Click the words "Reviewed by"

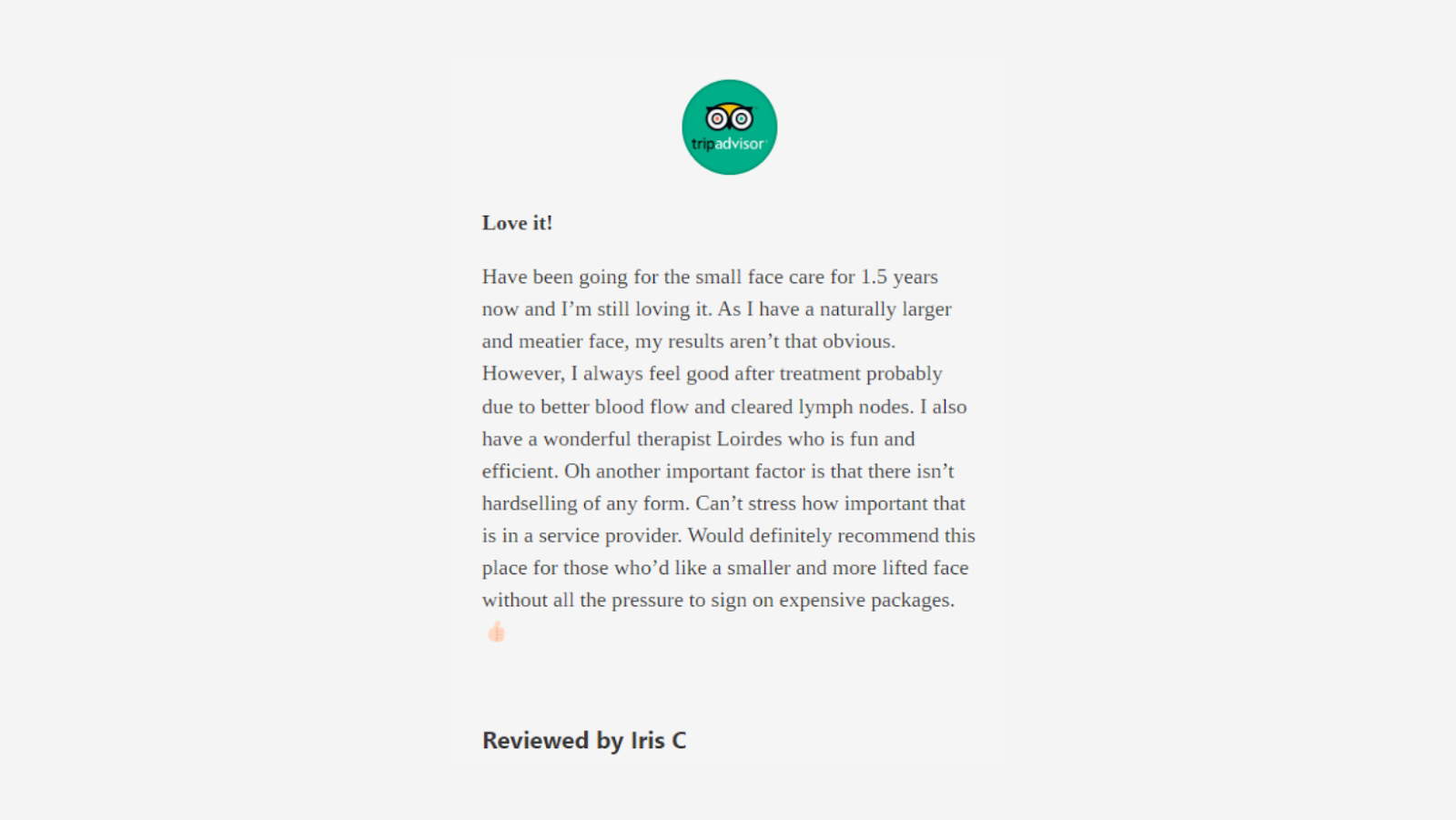click(552, 741)
